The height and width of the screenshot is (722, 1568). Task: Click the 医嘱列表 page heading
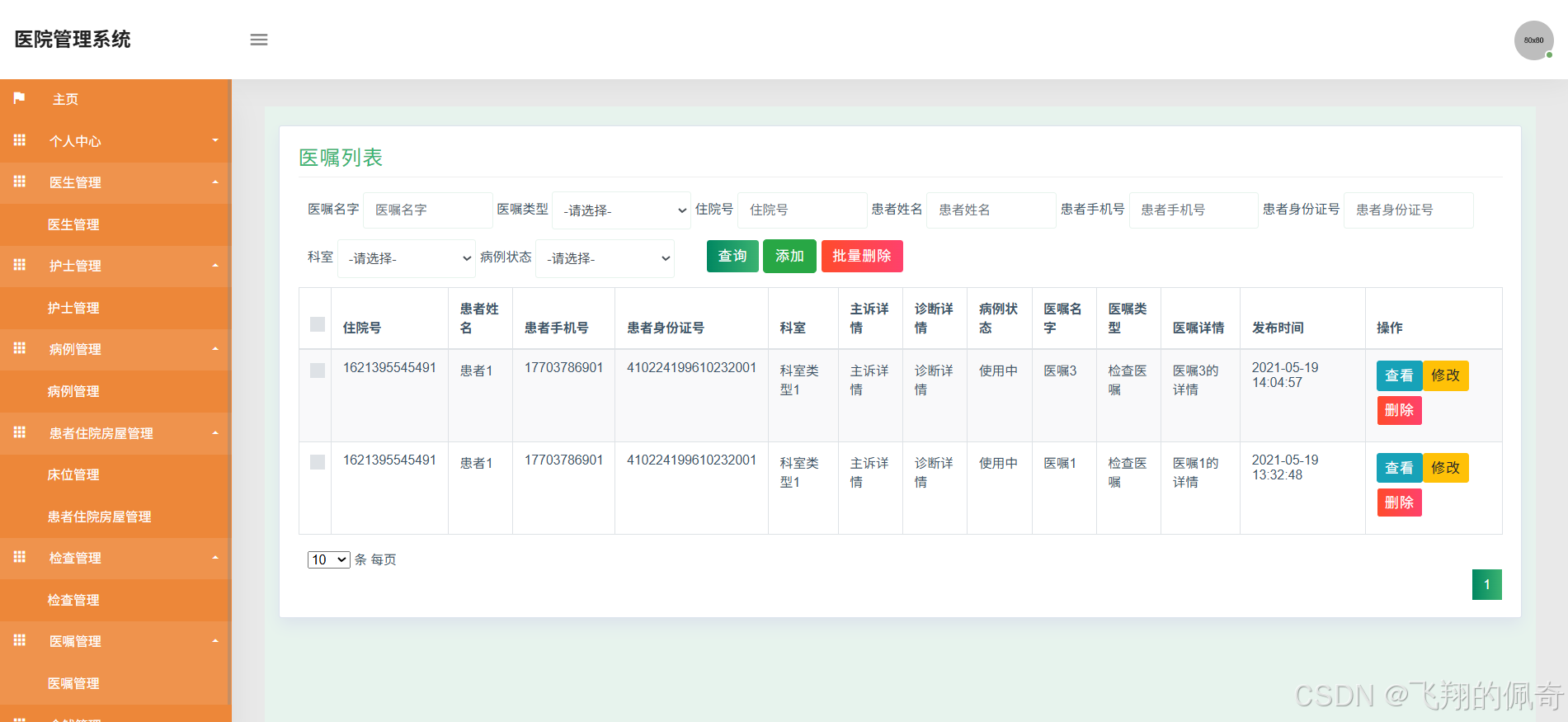tap(341, 158)
